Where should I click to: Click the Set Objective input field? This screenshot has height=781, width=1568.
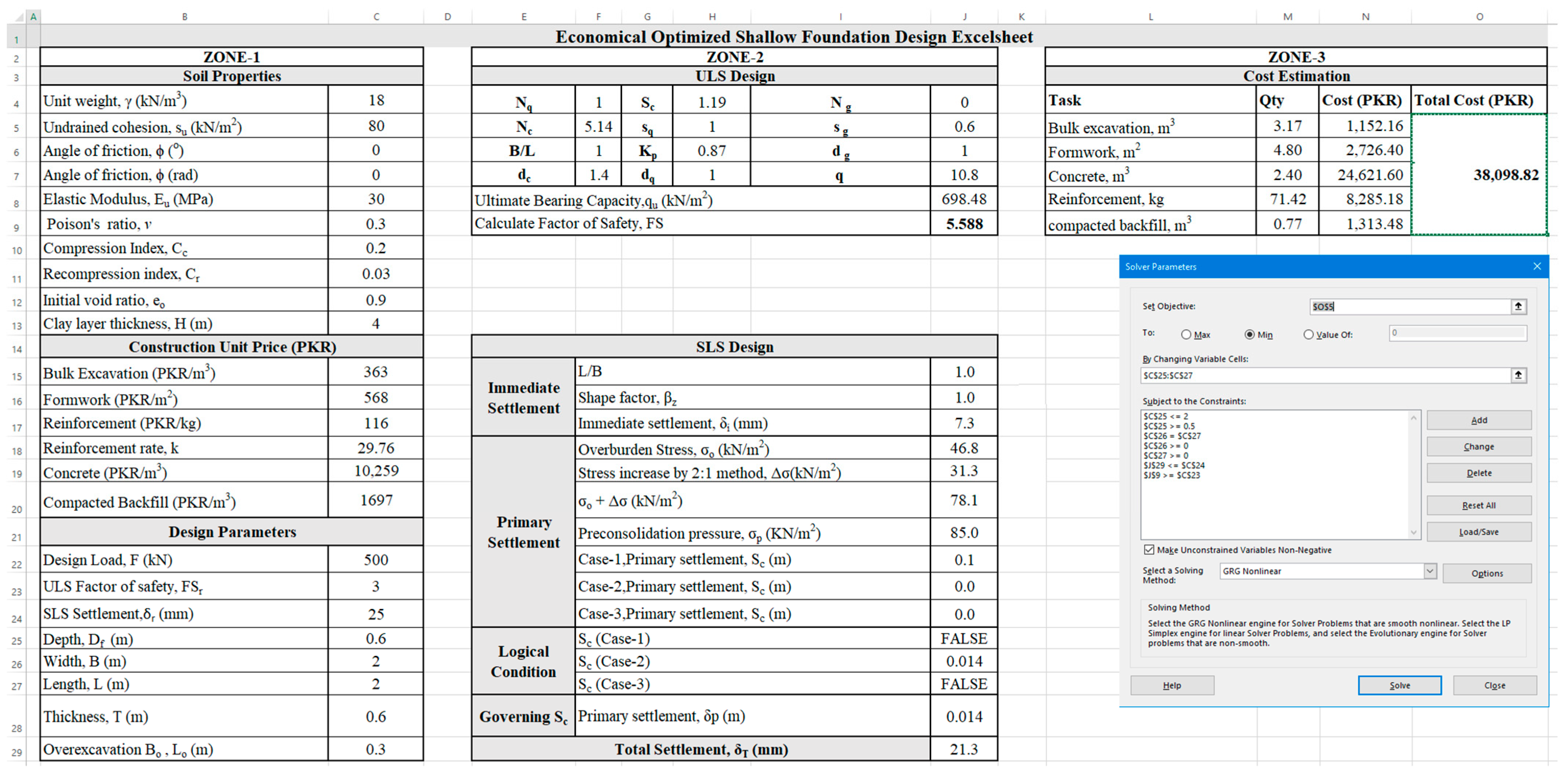tap(1409, 307)
